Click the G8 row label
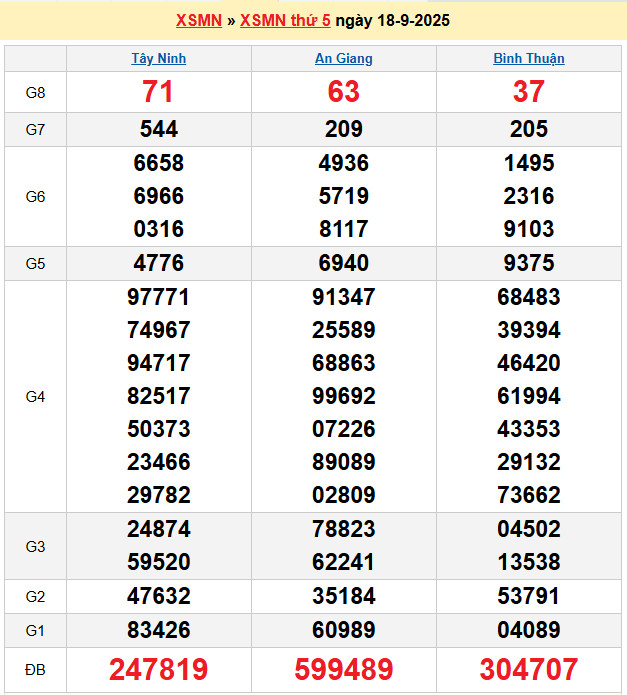This screenshot has width=627, height=695. [x=35, y=93]
